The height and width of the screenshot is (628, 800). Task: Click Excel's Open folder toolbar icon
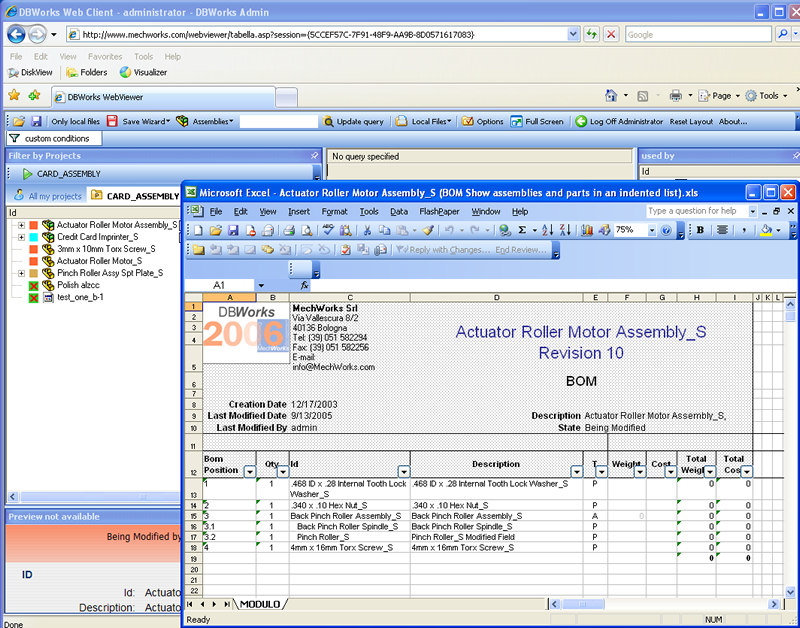(216, 231)
